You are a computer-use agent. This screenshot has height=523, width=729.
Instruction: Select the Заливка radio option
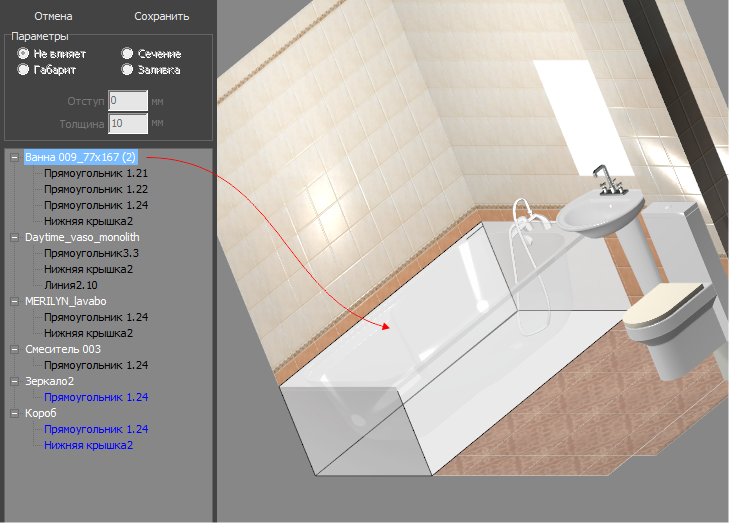coord(127,70)
